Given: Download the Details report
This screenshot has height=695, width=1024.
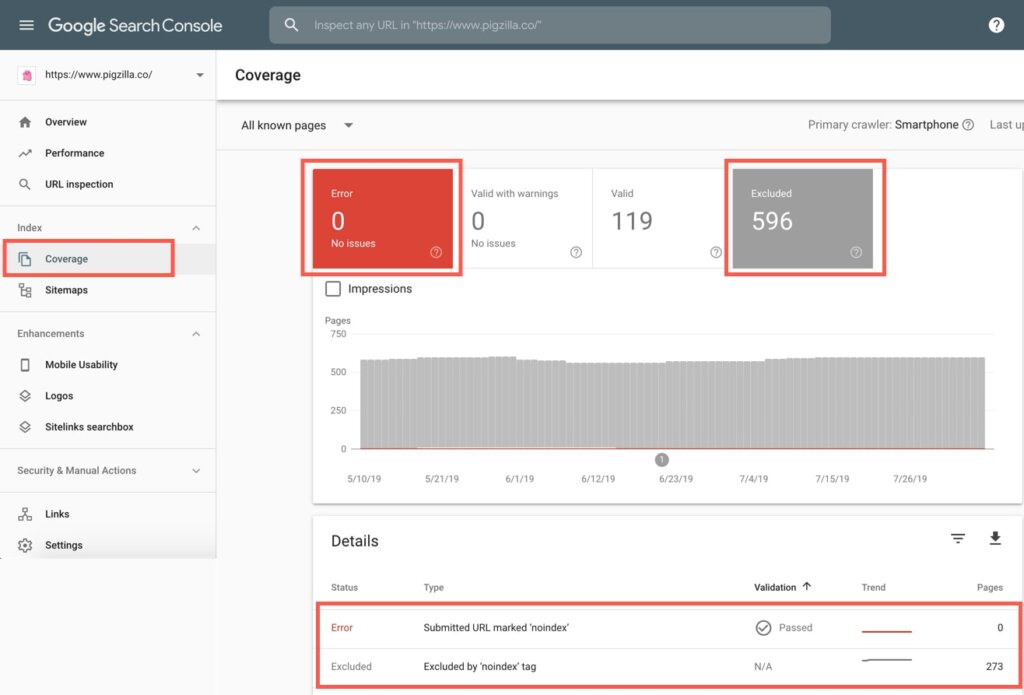Looking at the screenshot, I should [995, 539].
